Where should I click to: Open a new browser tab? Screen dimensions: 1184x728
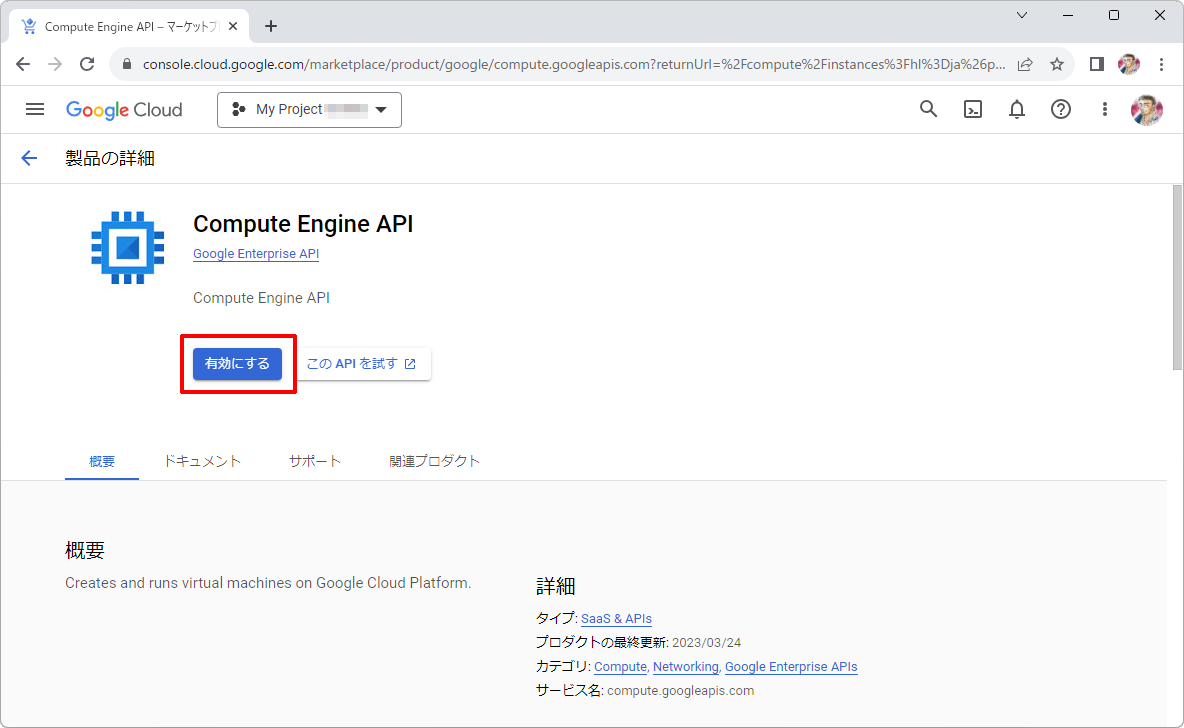(271, 26)
